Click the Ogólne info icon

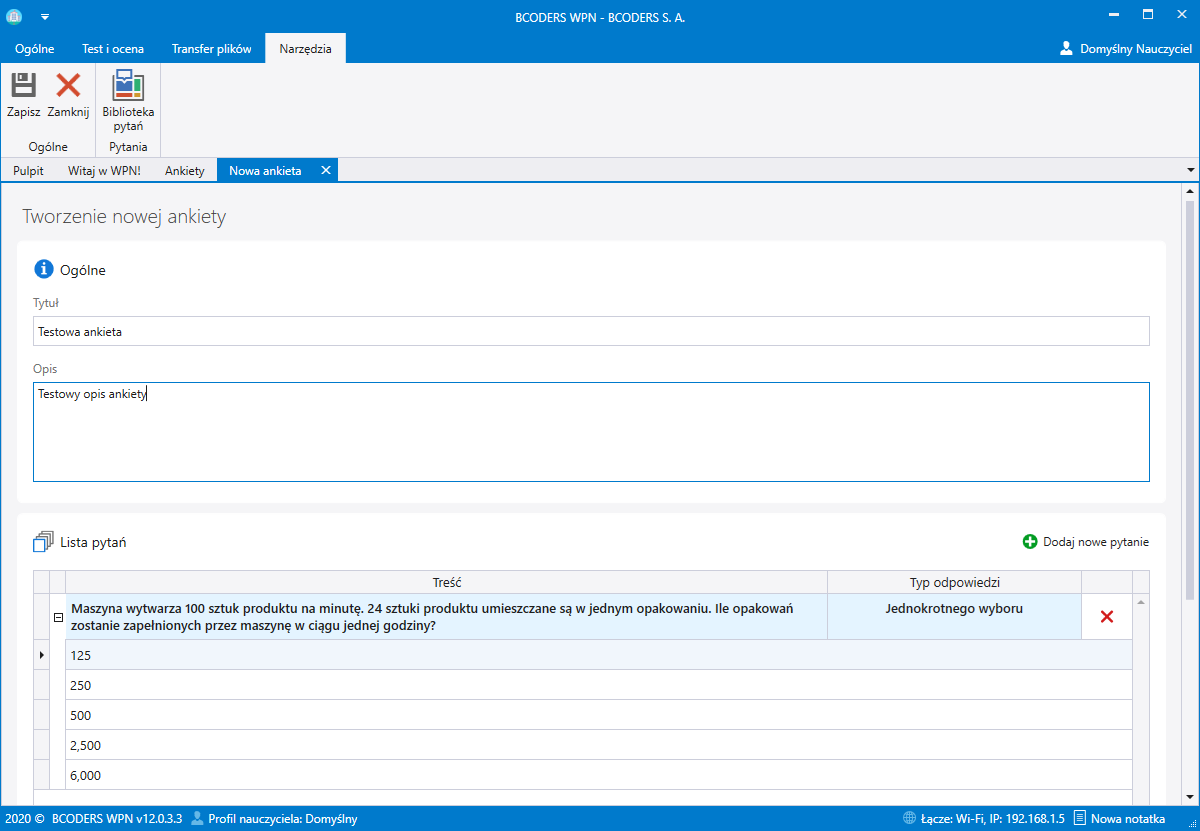[x=43, y=269]
